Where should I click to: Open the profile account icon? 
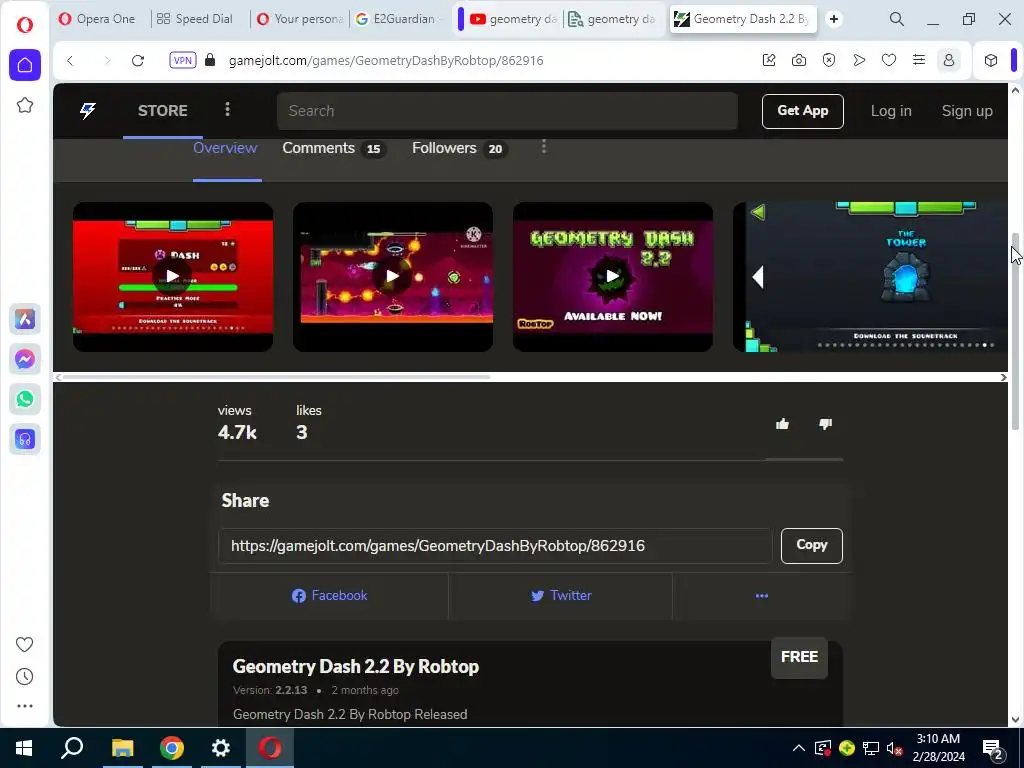[949, 60]
